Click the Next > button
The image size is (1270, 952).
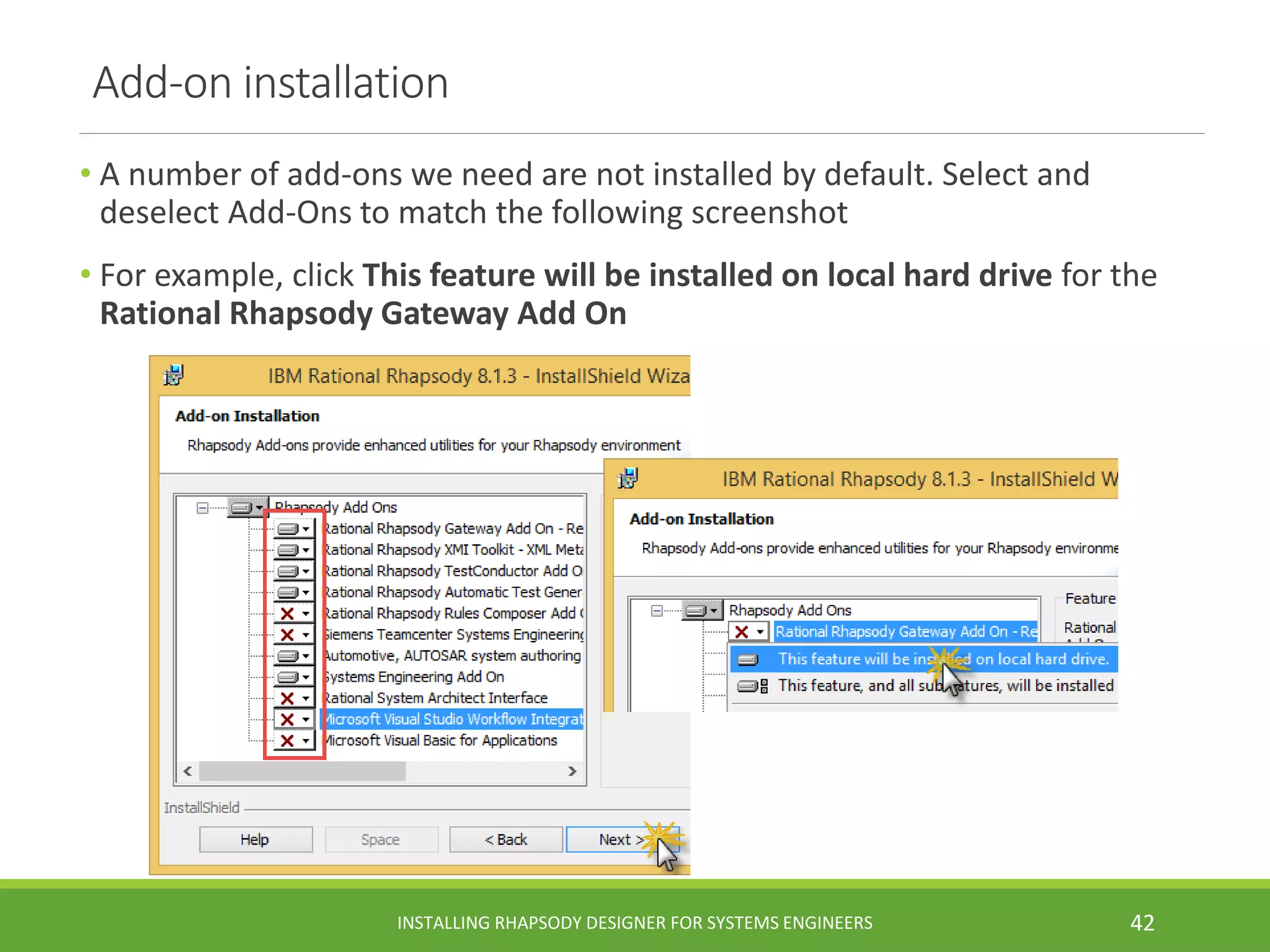click(x=623, y=840)
